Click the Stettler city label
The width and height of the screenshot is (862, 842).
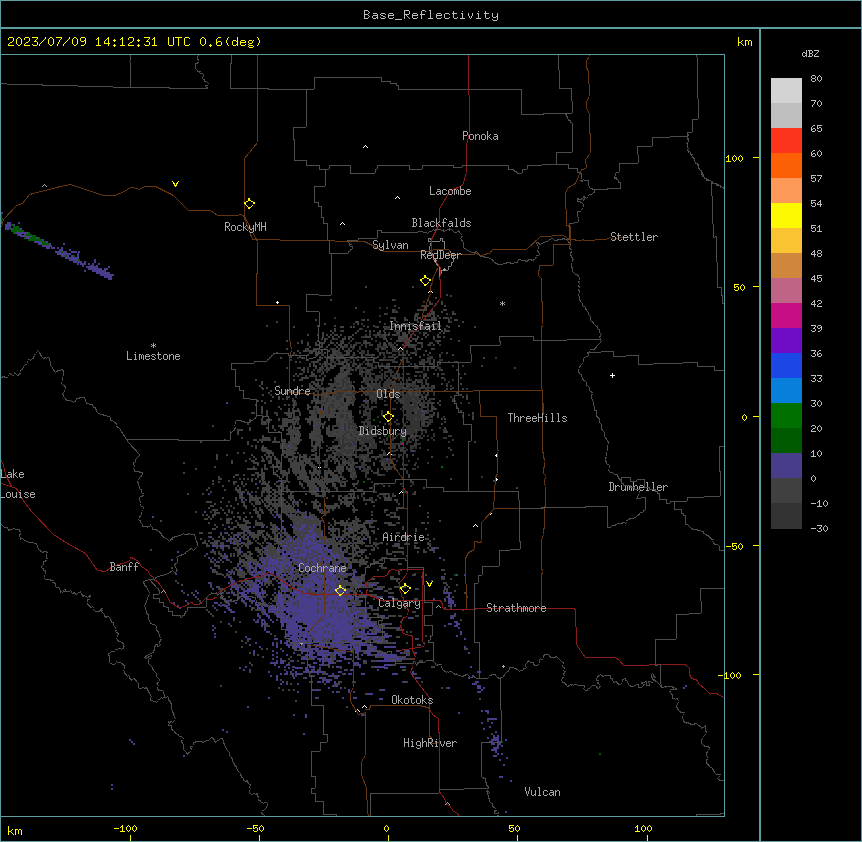pyautogui.click(x=634, y=237)
